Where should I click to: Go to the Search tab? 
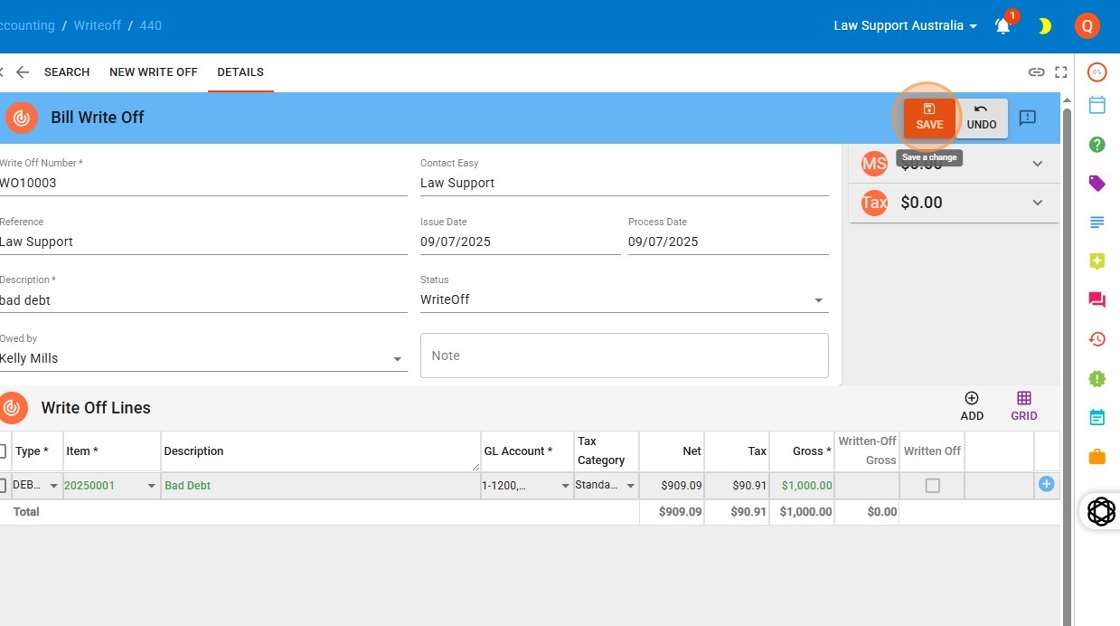[67, 72]
